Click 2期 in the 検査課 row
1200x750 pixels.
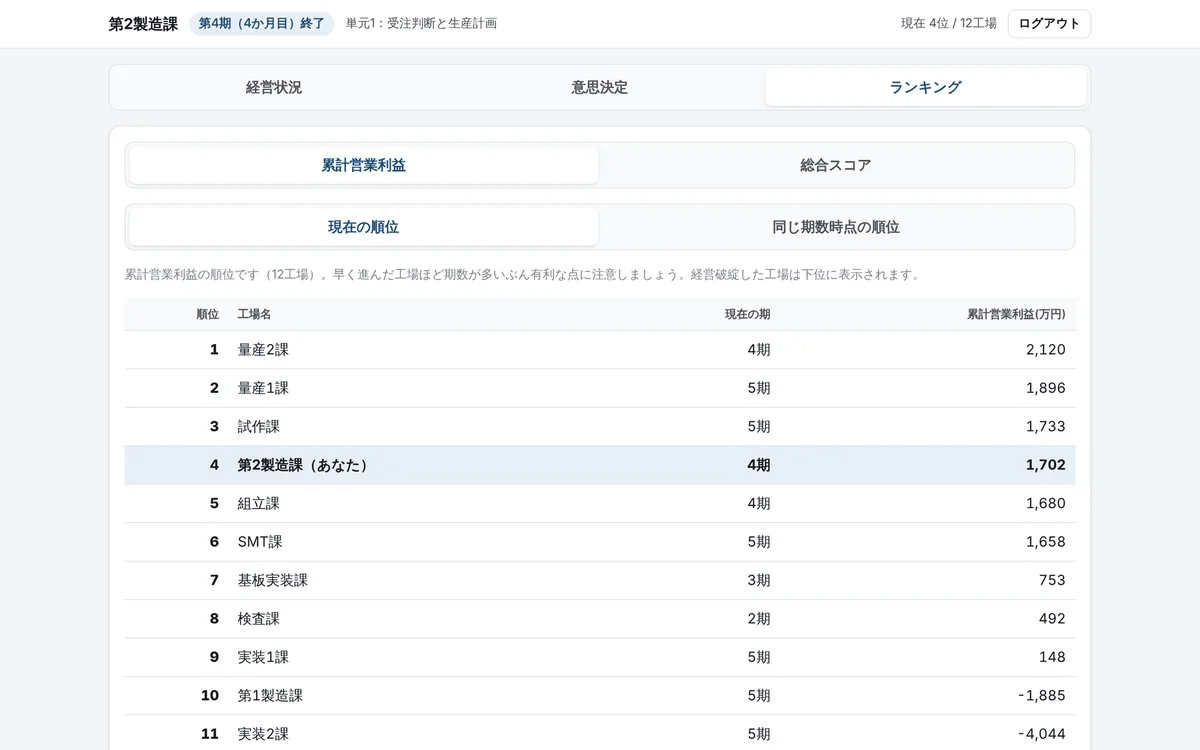(x=759, y=619)
